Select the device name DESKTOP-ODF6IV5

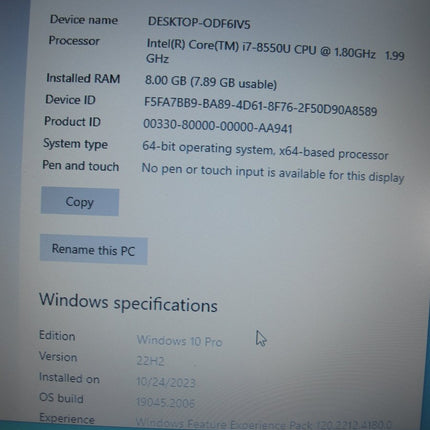[x=199, y=23]
